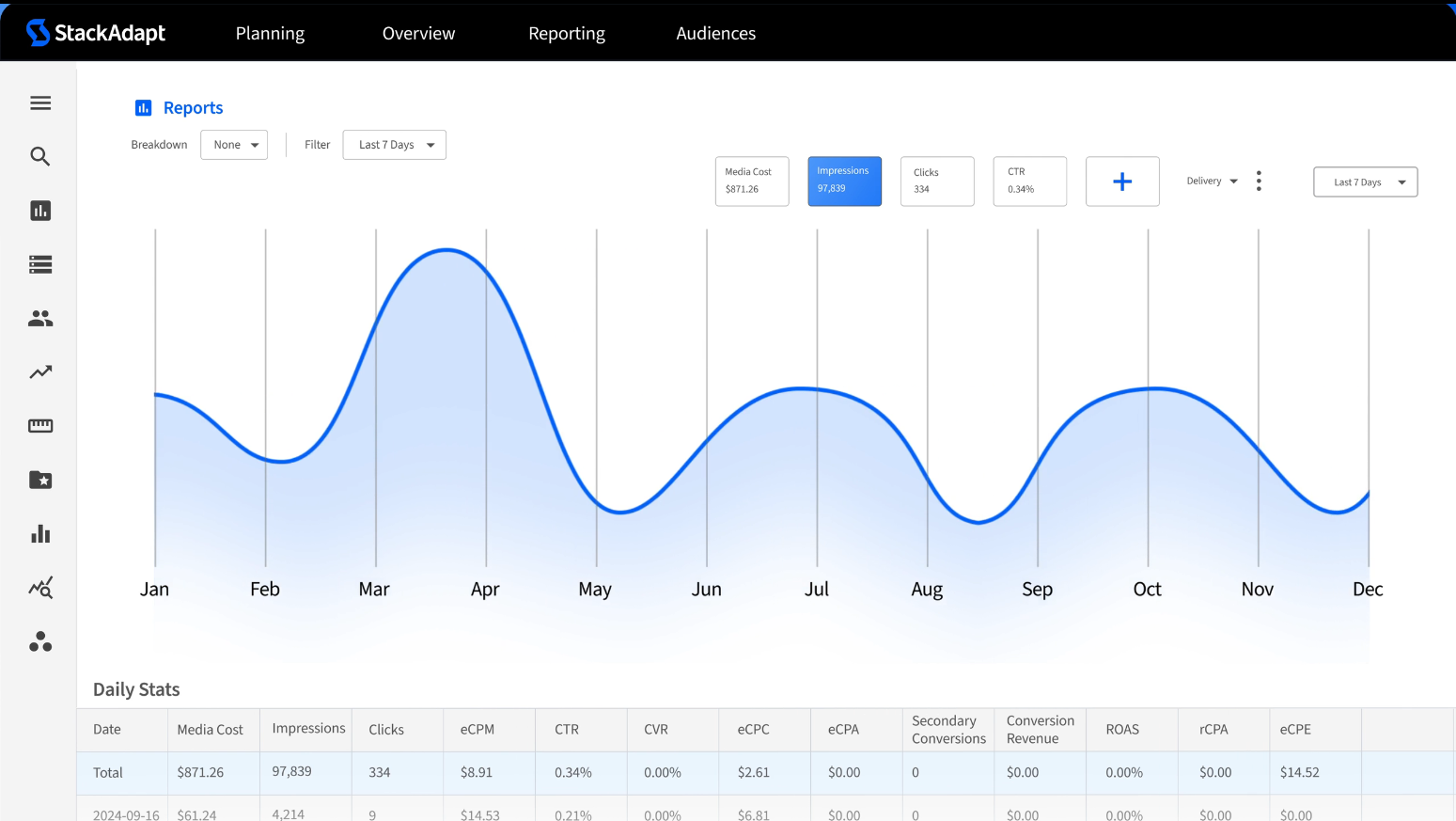Open the vertical three-dot options menu
1456x821 pixels.
pyautogui.click(x=1259, y=182)
